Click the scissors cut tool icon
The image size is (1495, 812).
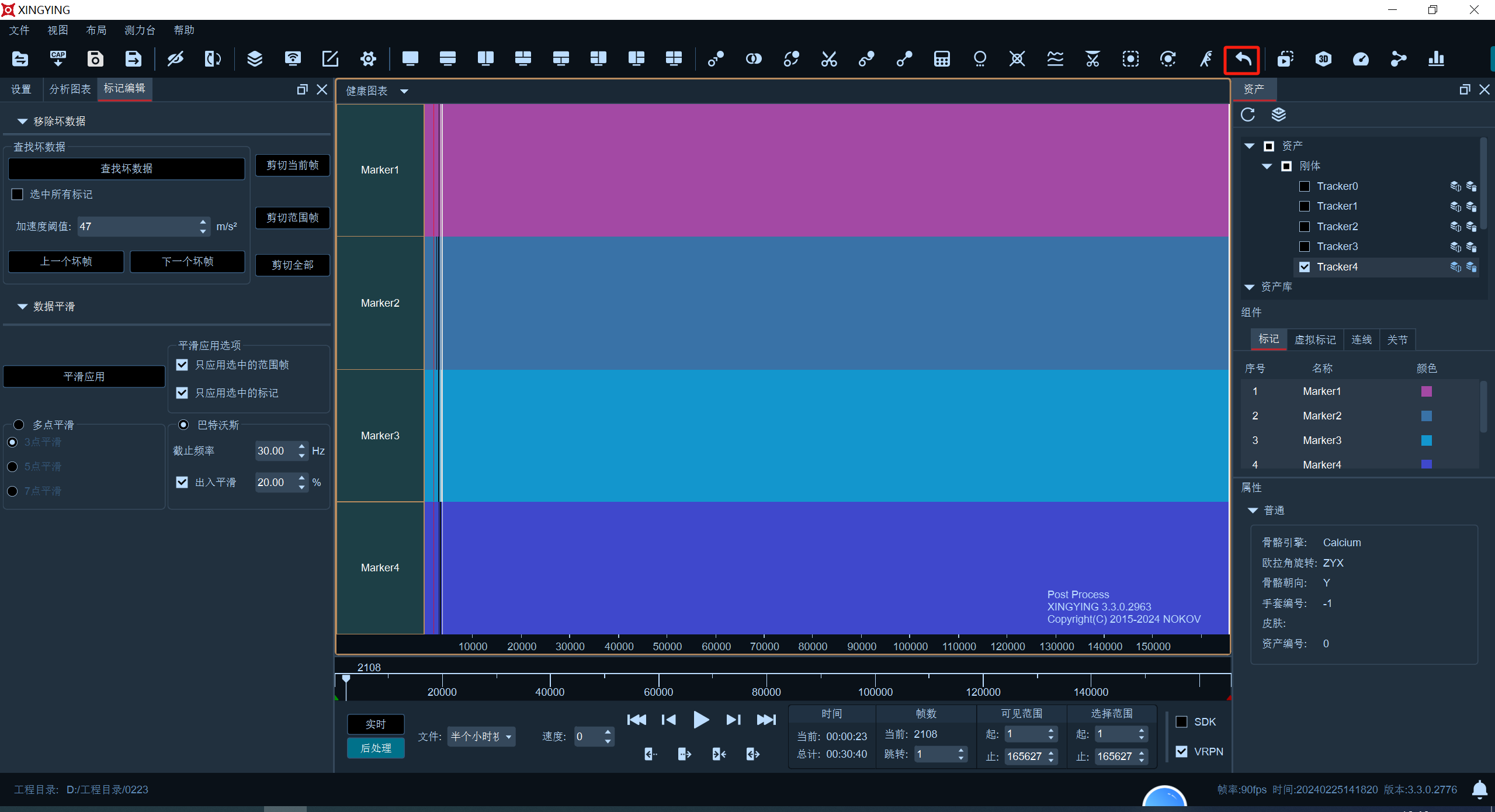(829, 59)
